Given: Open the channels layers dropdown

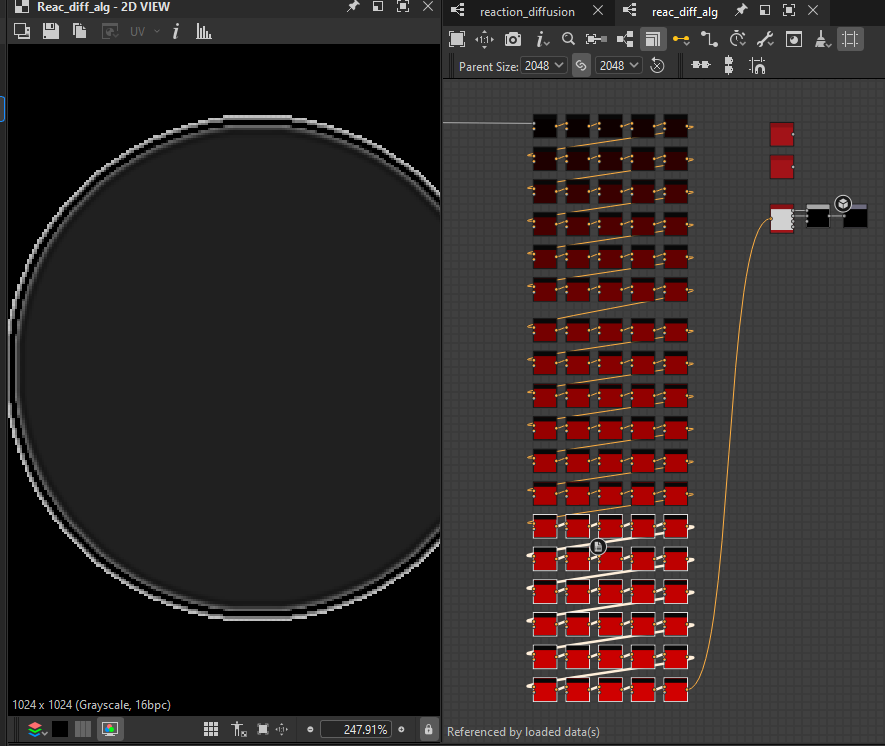Looking at the screenshot, I should pos(37,729).
